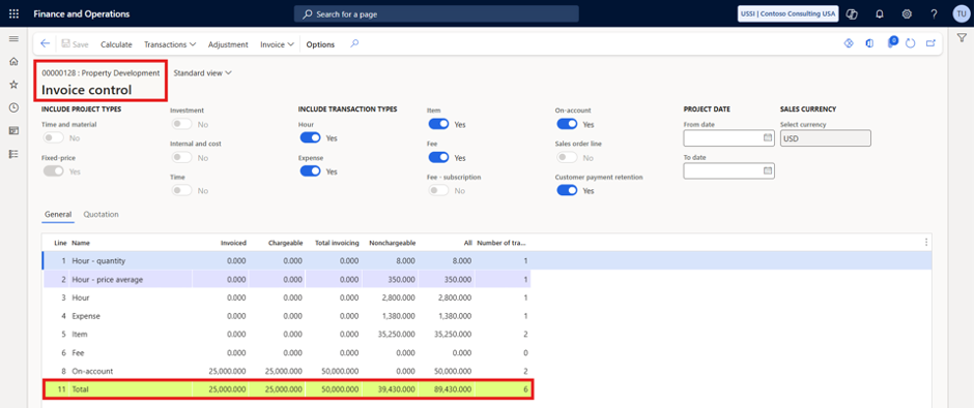Sort by the Chargeable column header
Viewport: 977px width, 408px height.
285,243
